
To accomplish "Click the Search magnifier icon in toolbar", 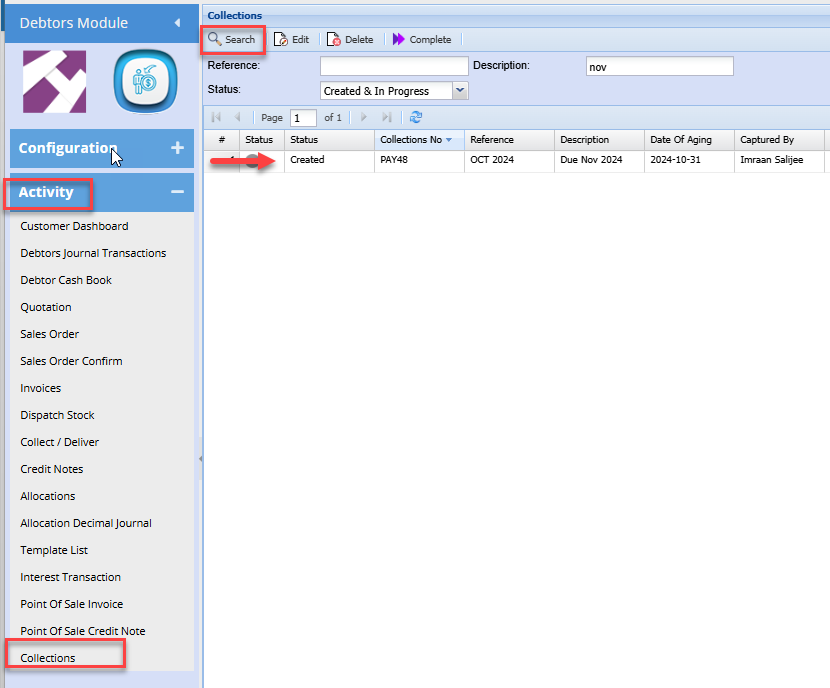I will [215, 39].
